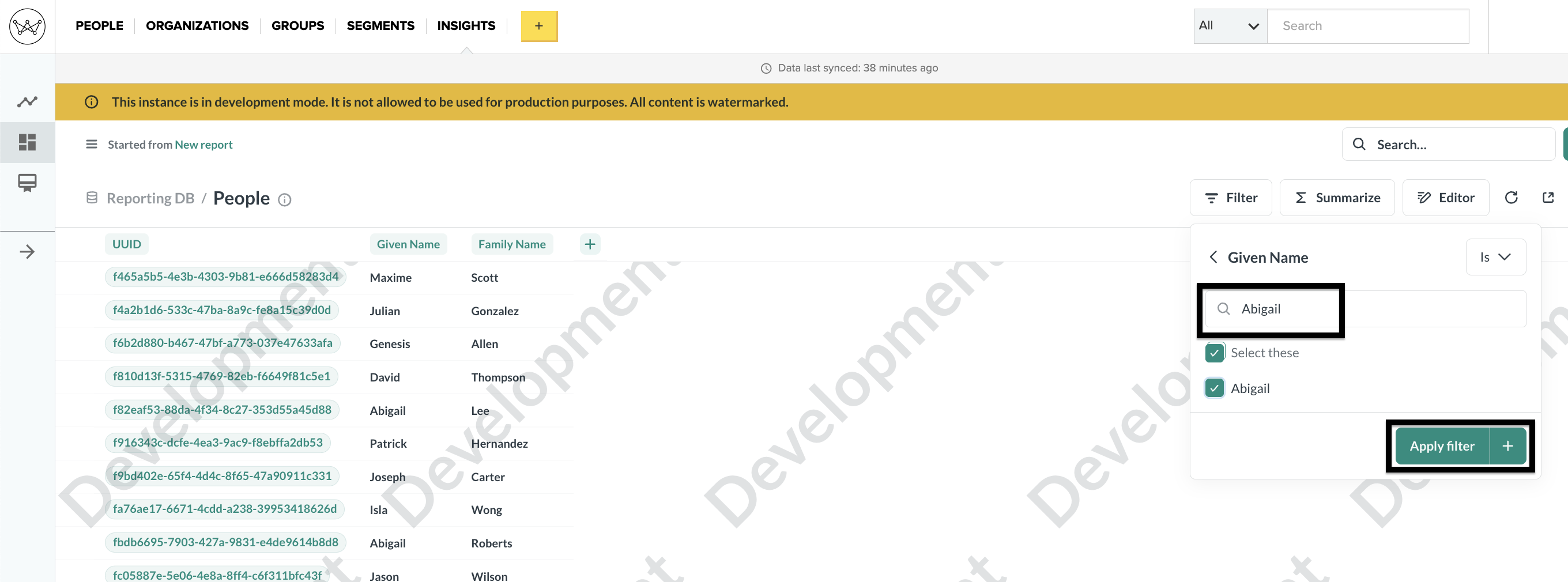This screenshot has height=582, width=1568.
Task: Click the top Search input field
Action: point(1368,26)
